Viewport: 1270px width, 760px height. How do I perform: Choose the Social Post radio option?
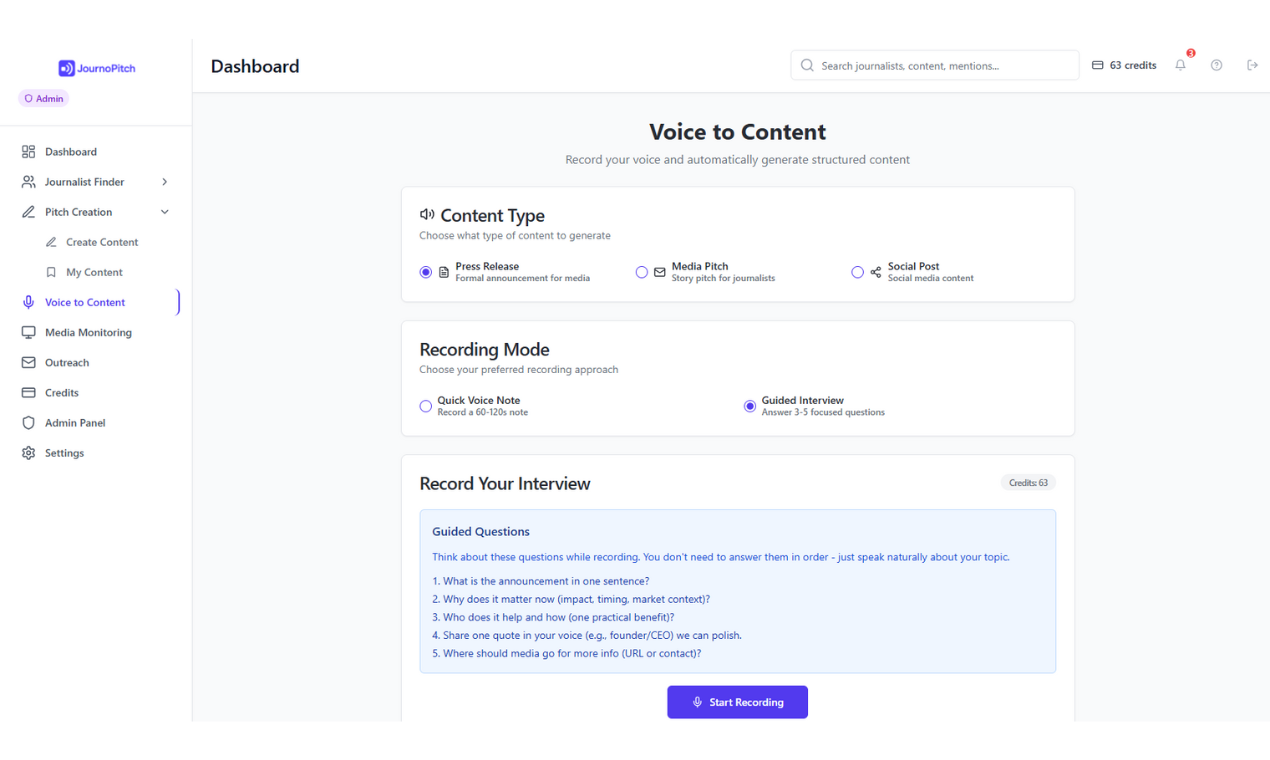click(858, 272)
